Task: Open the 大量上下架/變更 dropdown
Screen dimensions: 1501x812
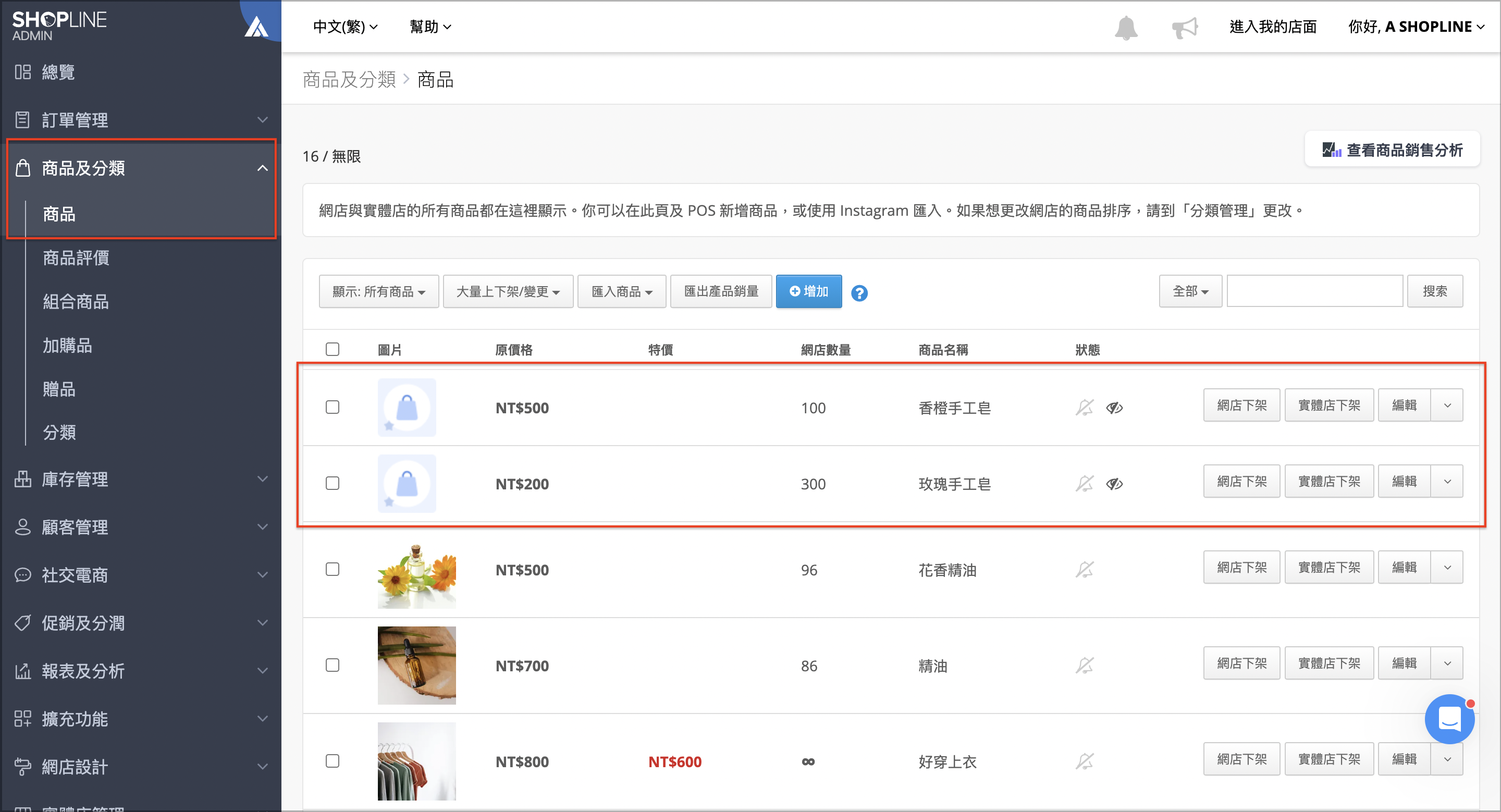Action: [508, 291]
